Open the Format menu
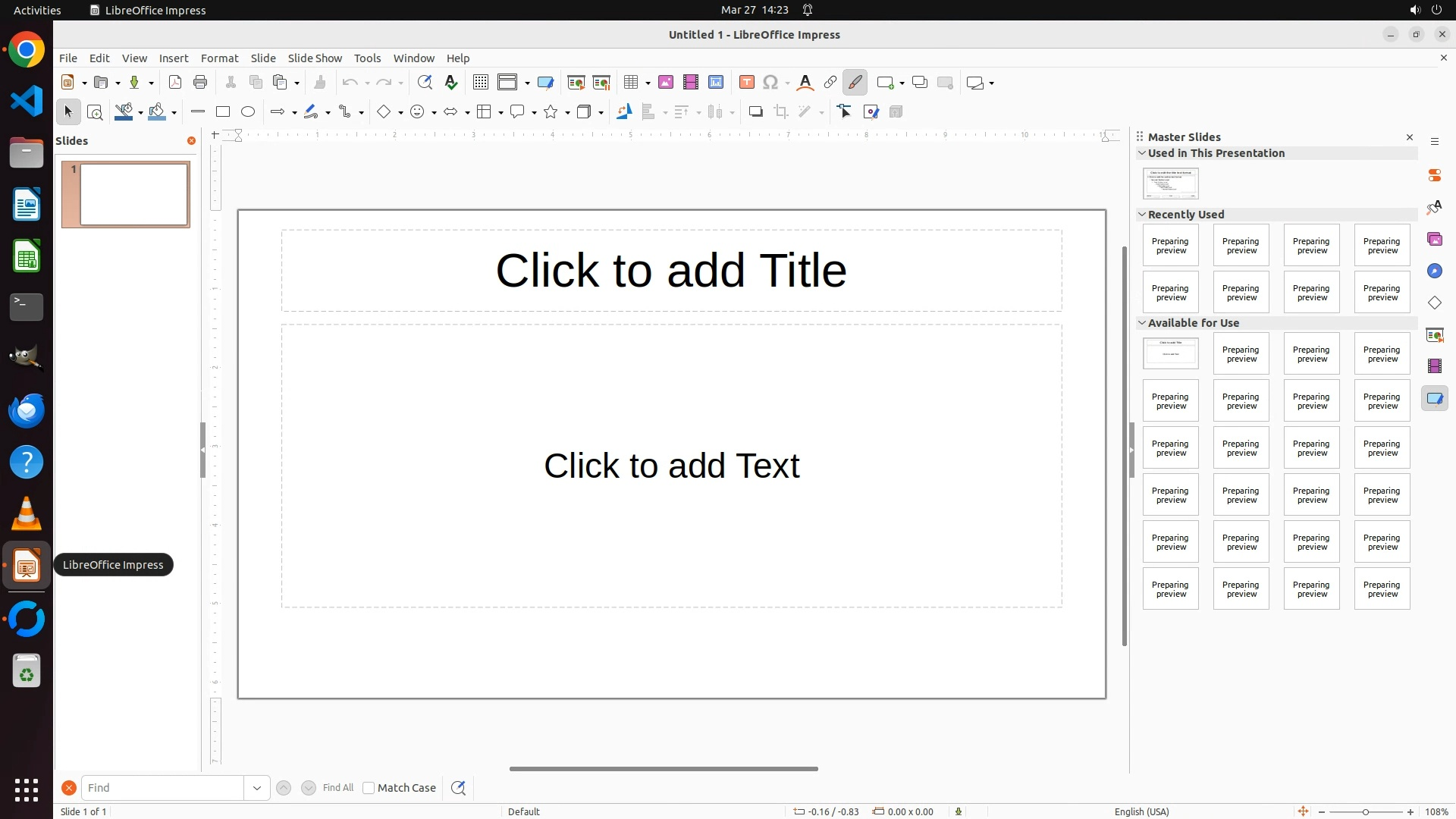The height and width of the screenshot is (819, 1456). coord(219,58)
